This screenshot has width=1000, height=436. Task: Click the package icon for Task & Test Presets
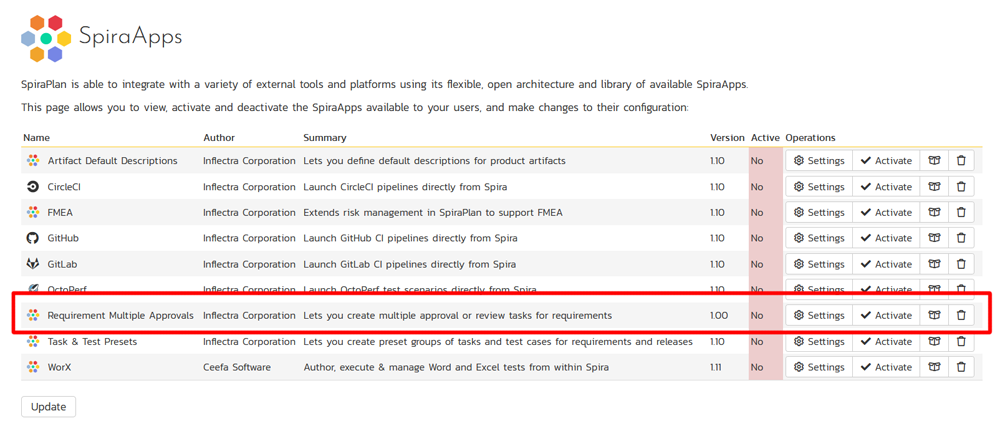934,342
